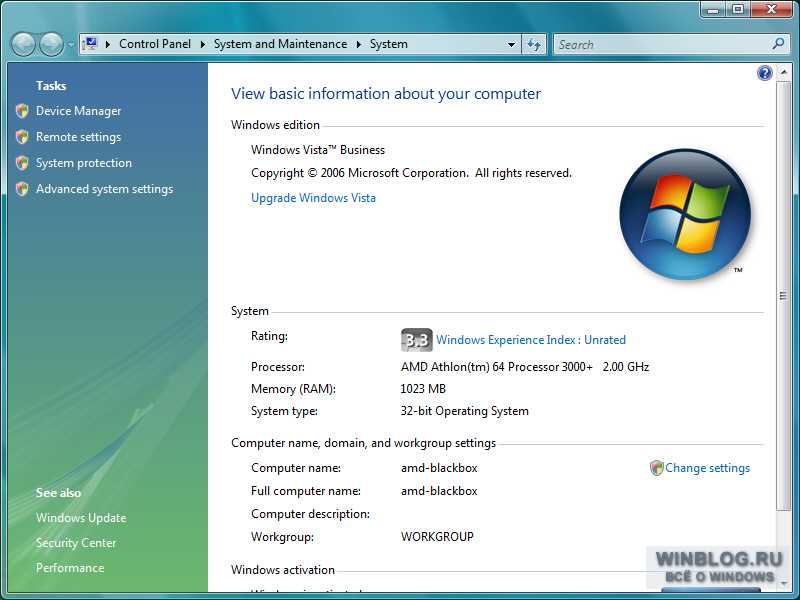Image resolution: width=800 pixels, height=600 pixels.
Task: Click the vertical scrollbar thumb
Action: click(783, 296)
